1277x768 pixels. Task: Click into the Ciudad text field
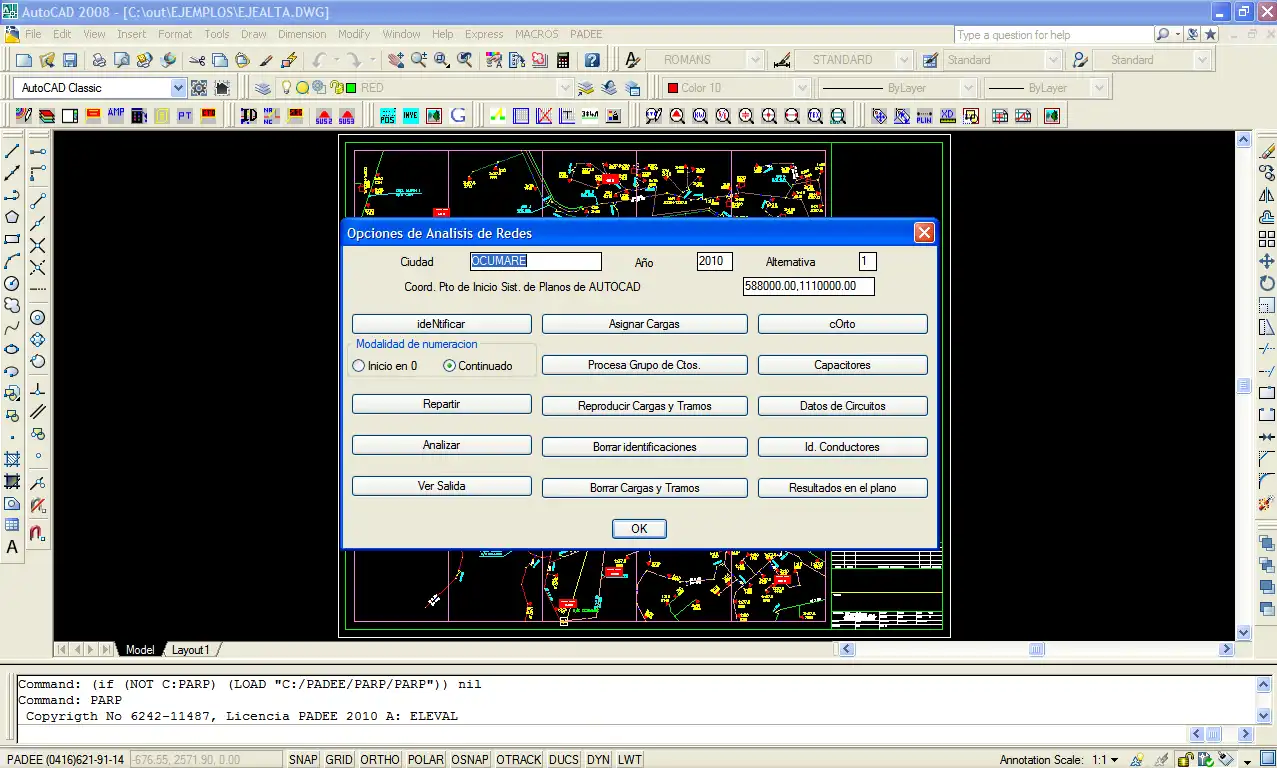coord(536,262)
